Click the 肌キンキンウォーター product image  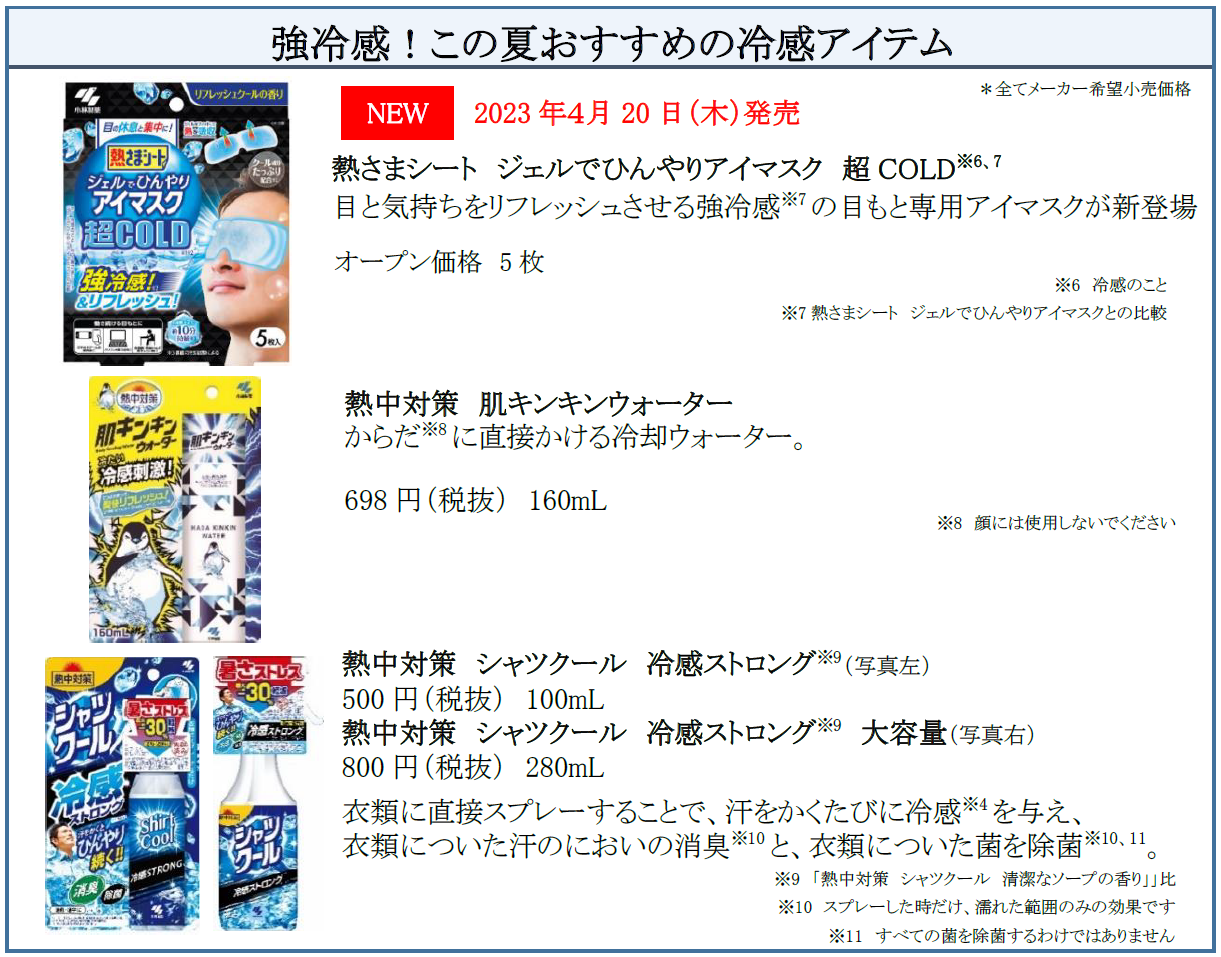point(176,509)
